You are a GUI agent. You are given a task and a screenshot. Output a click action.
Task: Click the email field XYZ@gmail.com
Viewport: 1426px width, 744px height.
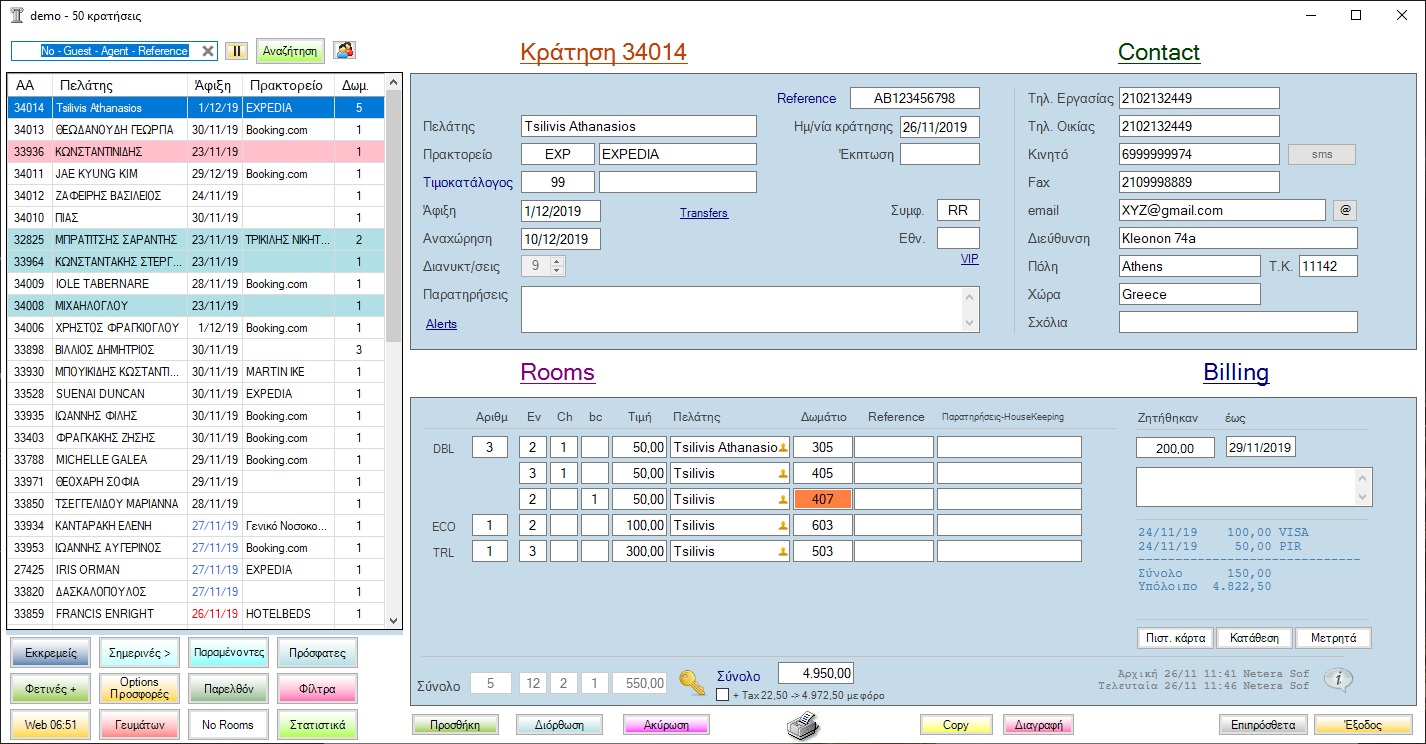pyautogui.click(x=1222, y=211)
